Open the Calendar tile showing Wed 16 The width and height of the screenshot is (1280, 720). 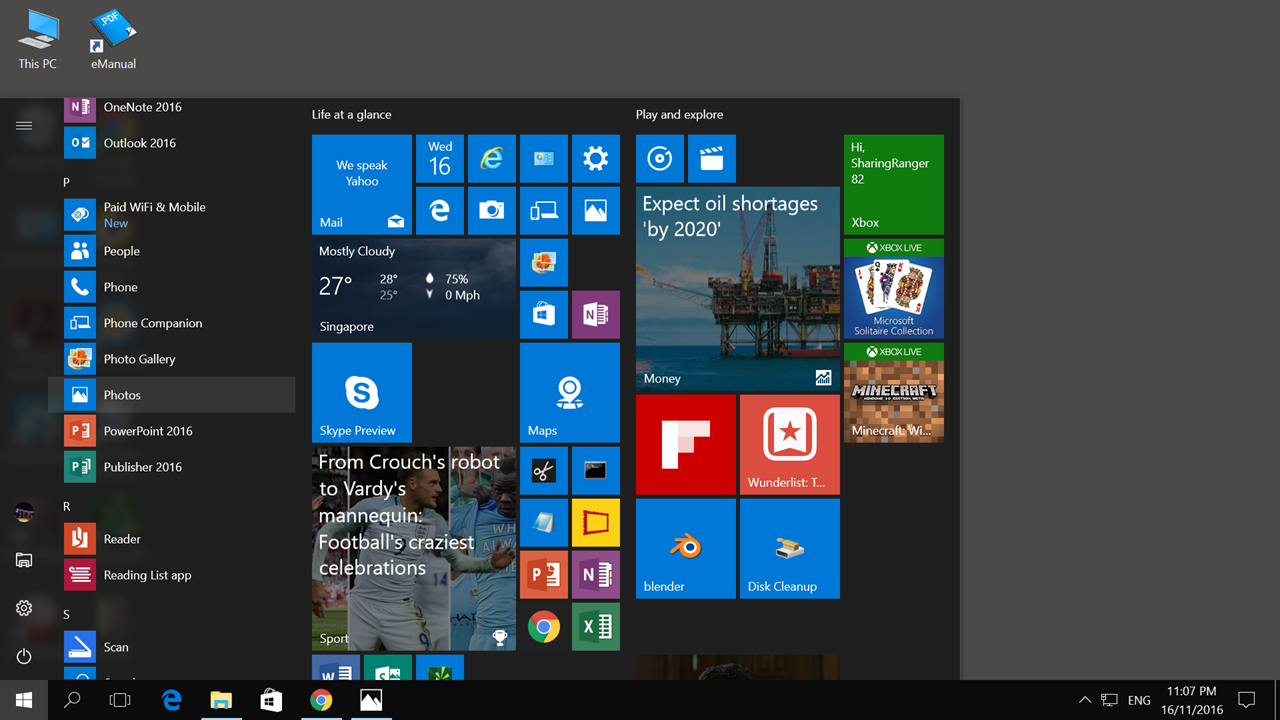tap(440, 159)
